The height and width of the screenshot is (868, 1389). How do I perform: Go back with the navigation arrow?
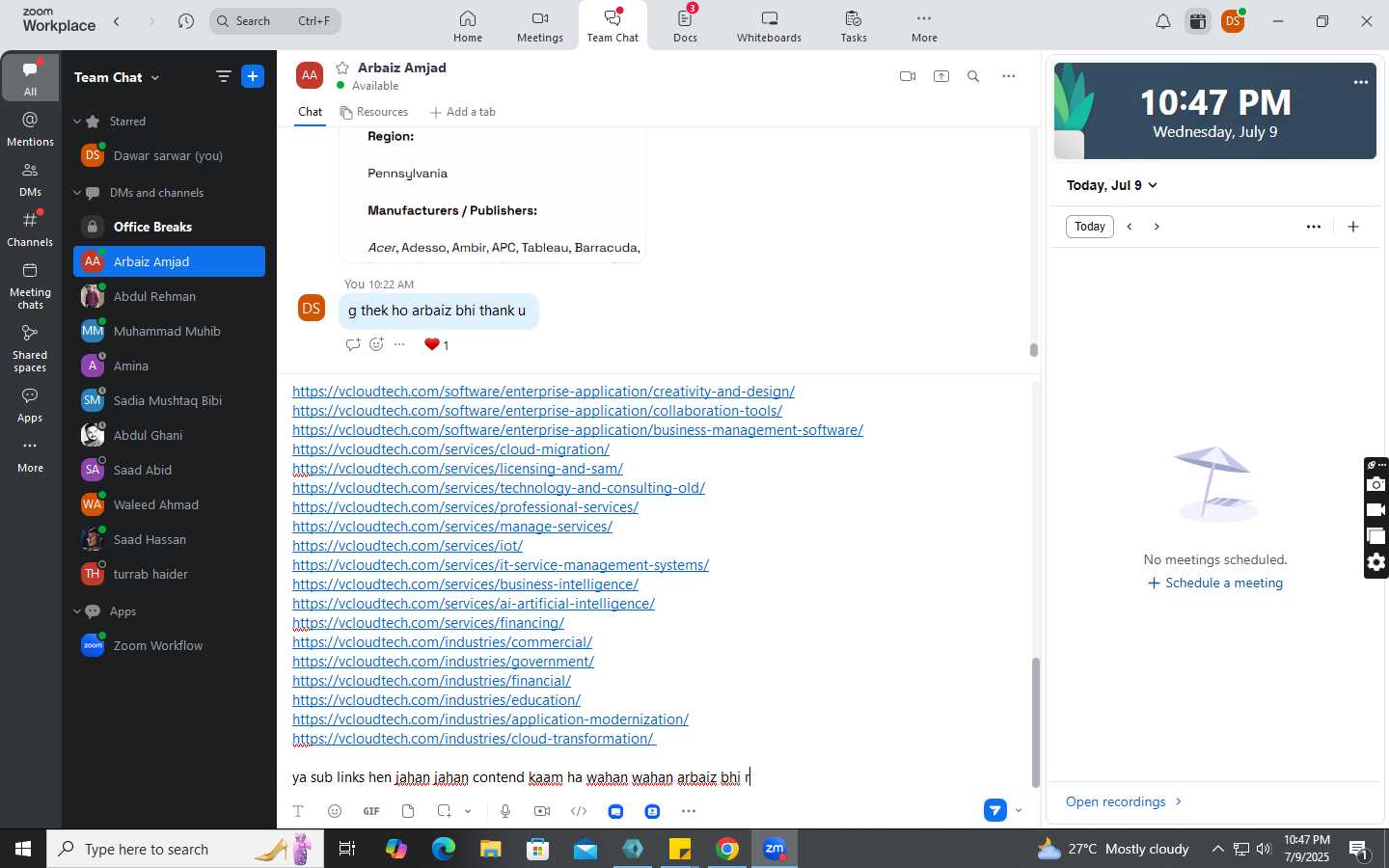[117, 21]
